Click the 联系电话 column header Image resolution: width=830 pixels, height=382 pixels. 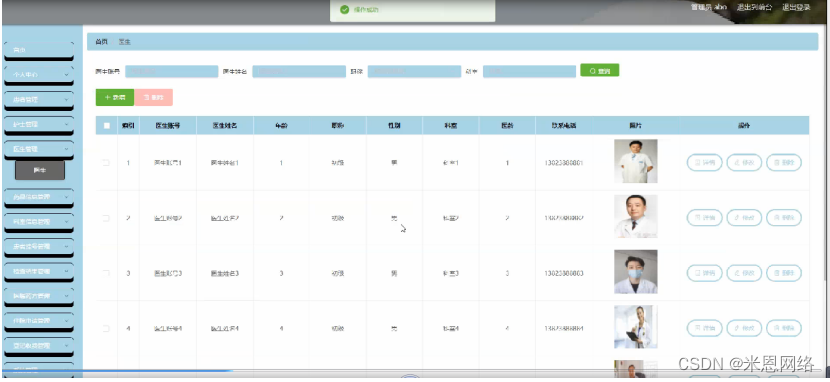(x=564, y=126)
